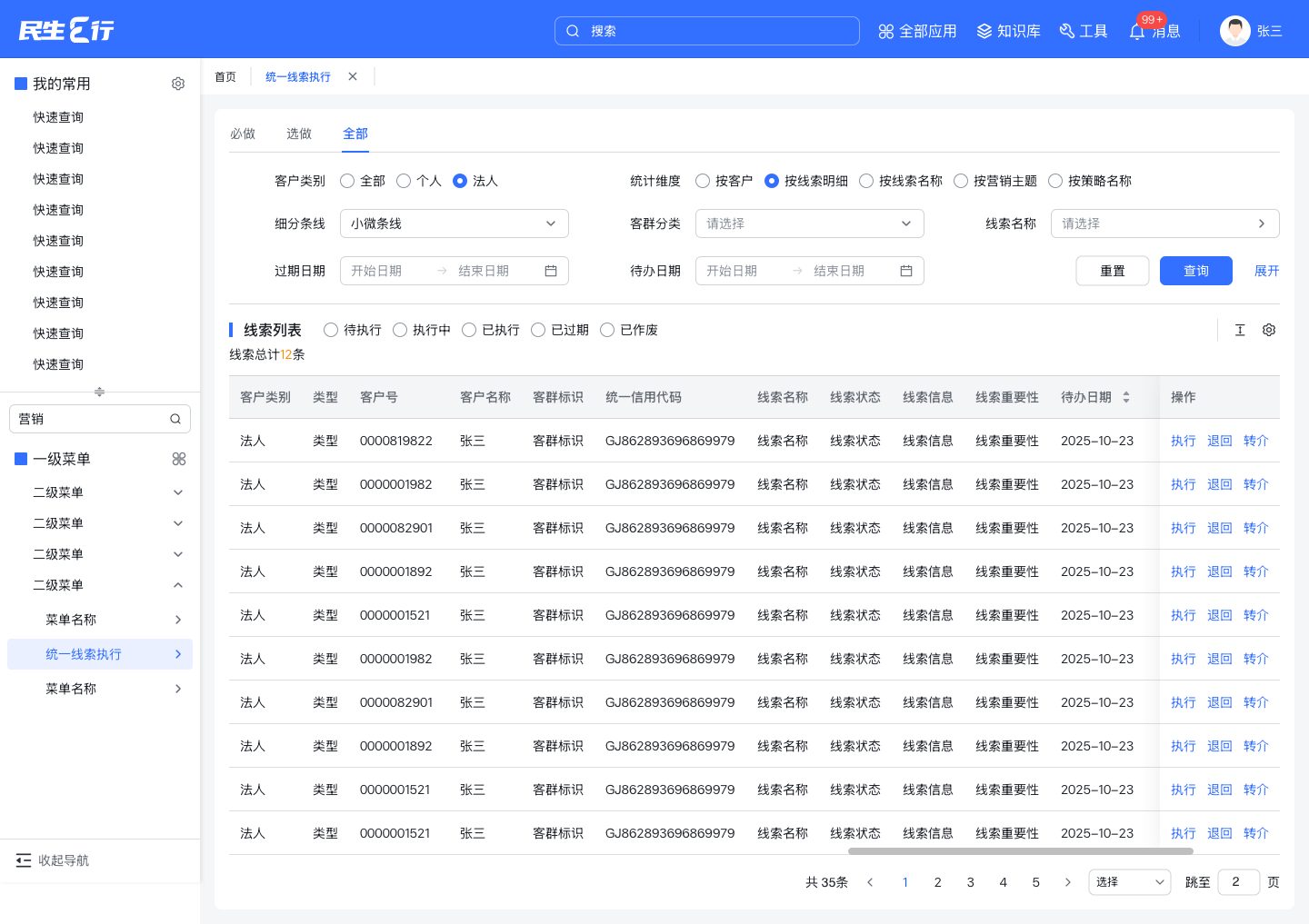The height and width of the screenshot is (924, 1309).
Task: Switch to 全部 tab
Action: click(x=355, y=134)
